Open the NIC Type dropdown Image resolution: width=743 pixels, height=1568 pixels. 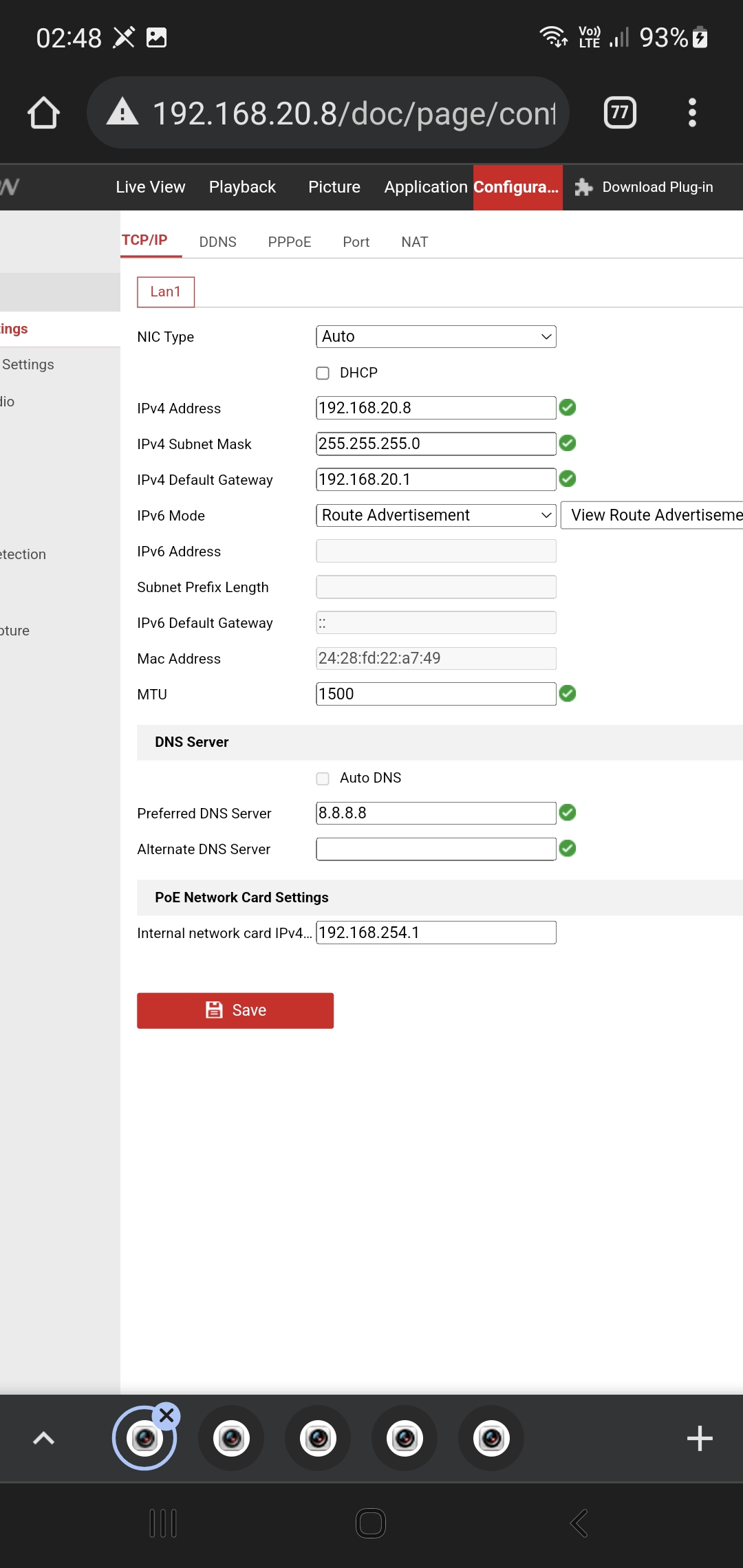(x=435, y=337)
